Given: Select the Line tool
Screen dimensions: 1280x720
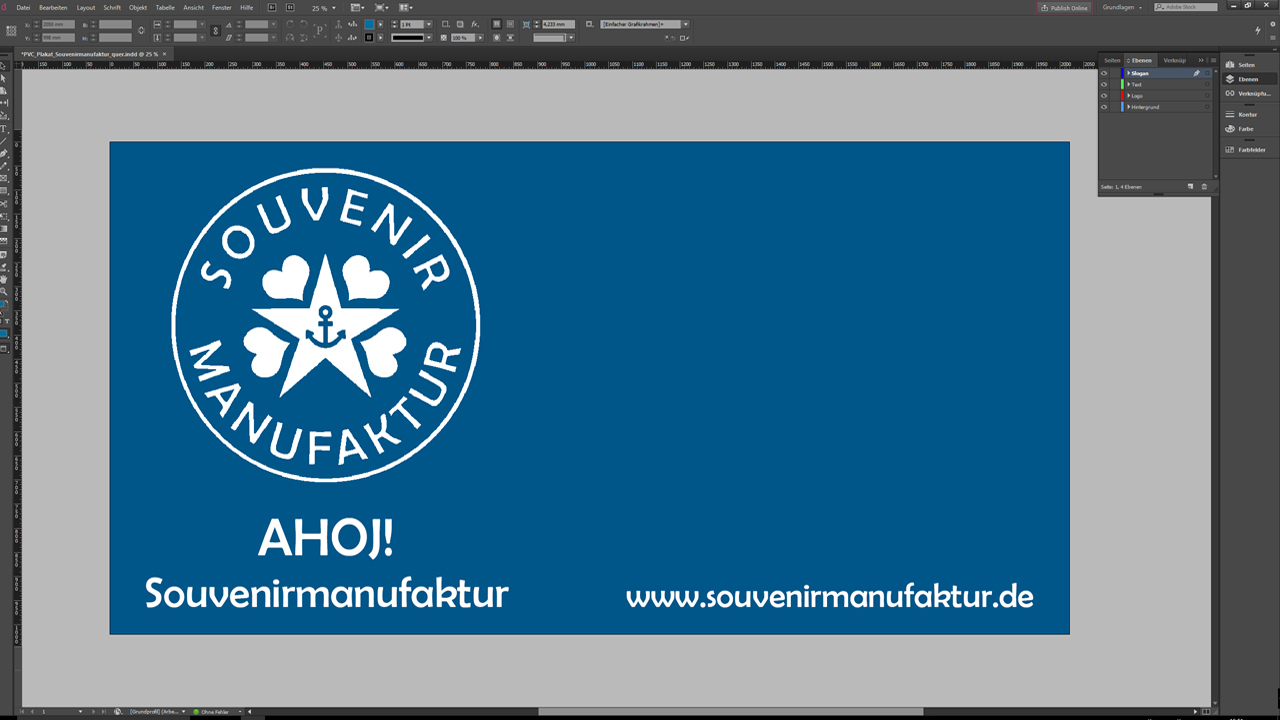Looking at the screenshot, I should click(x=5, y=139).
